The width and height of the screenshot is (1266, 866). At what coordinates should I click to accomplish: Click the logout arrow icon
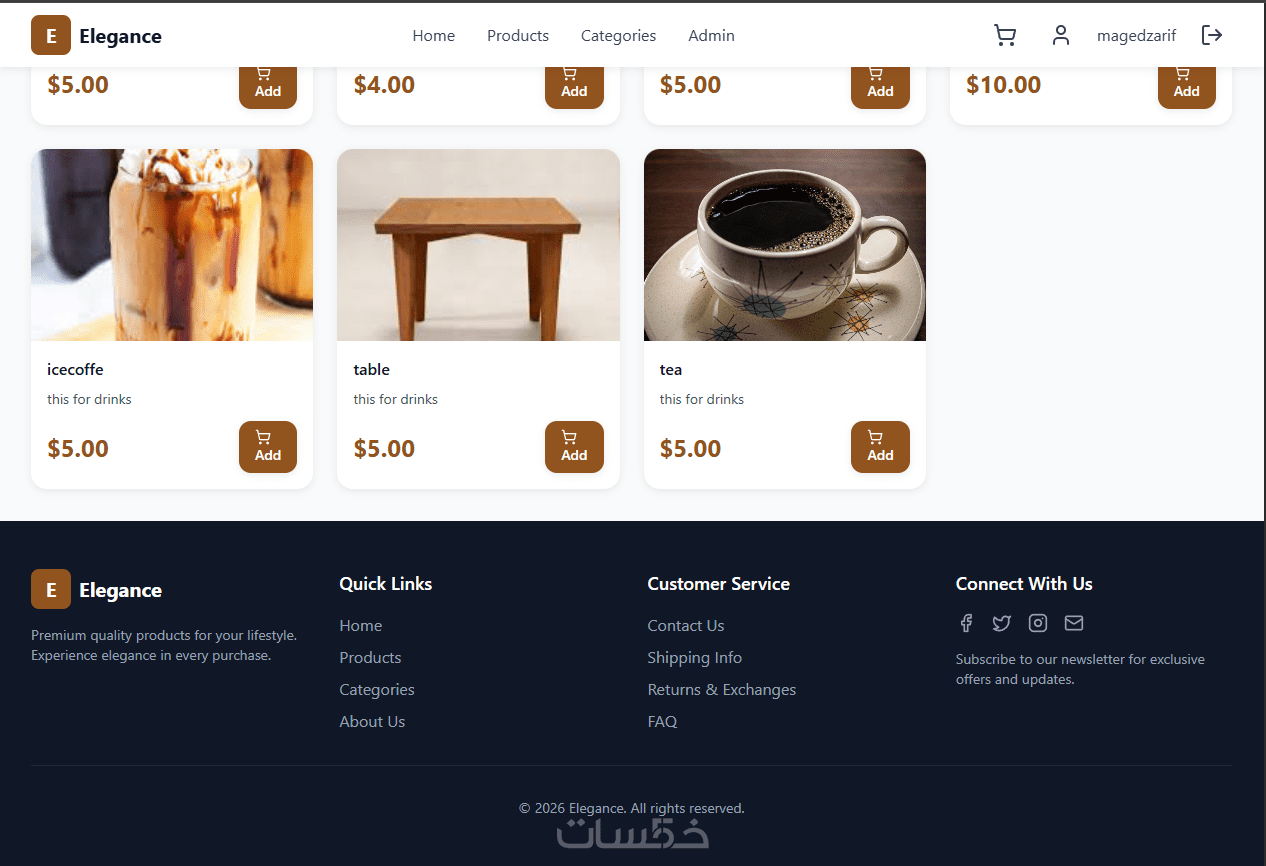click(1212, 36)
